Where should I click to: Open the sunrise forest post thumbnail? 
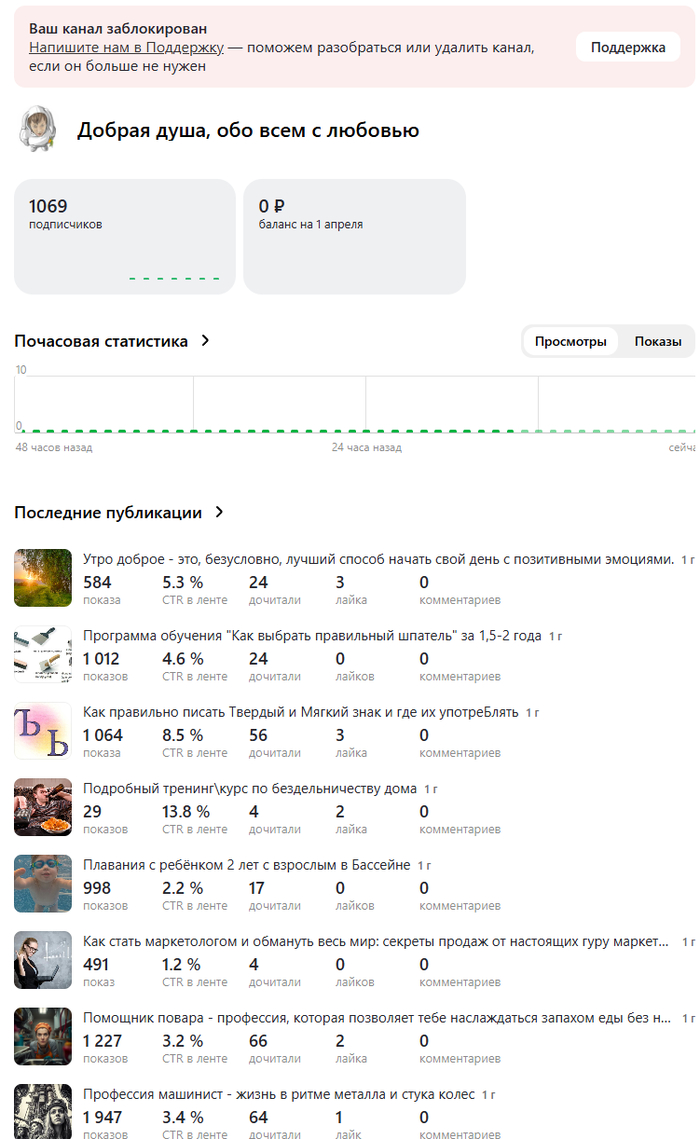(x=43, y=578)
